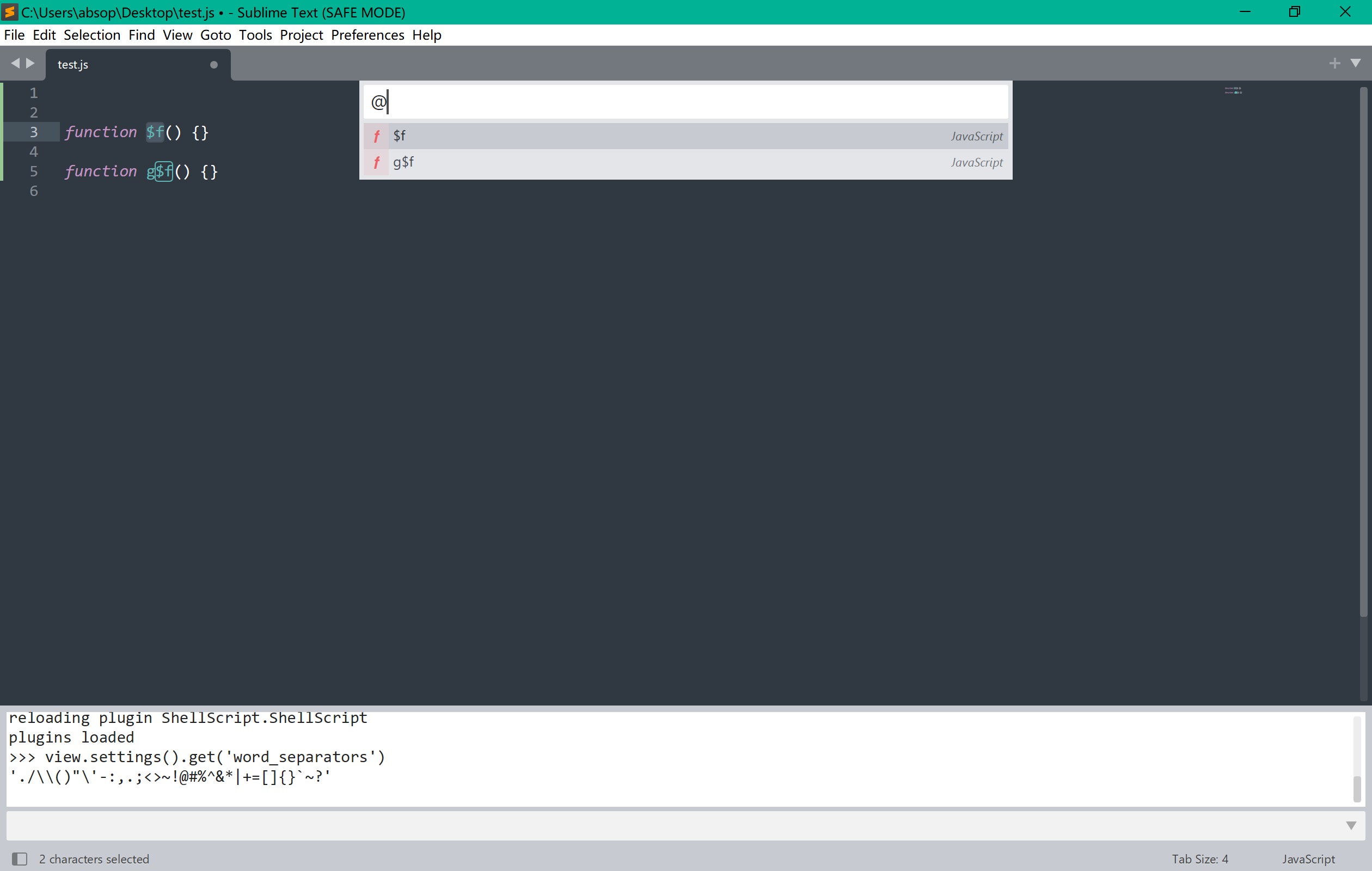1372x871 pixels.
Task: Open a new tab with the plus icon
Action: 1334,63
